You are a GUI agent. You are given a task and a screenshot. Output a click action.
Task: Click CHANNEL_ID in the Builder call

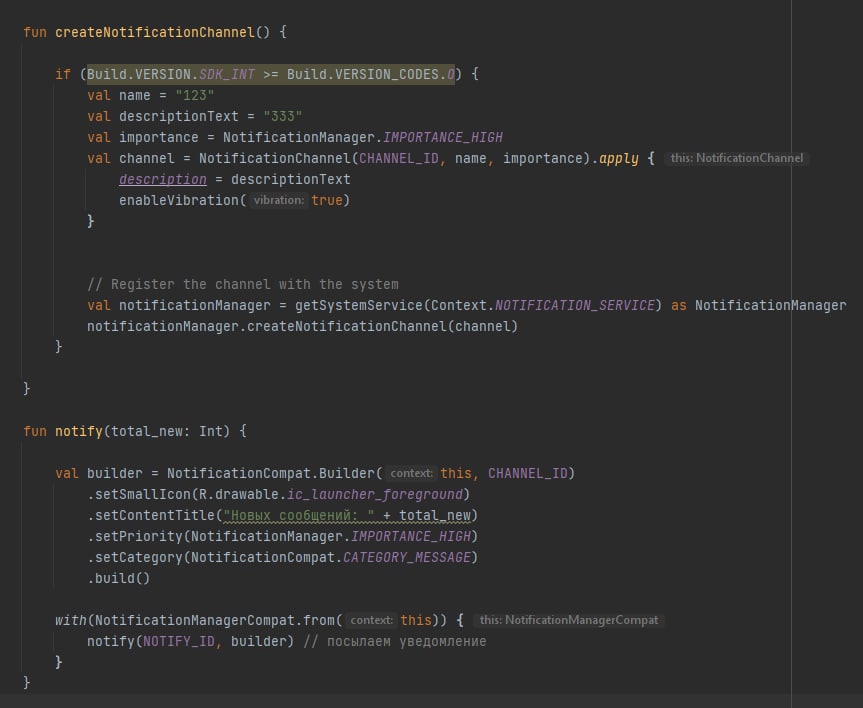527,473
